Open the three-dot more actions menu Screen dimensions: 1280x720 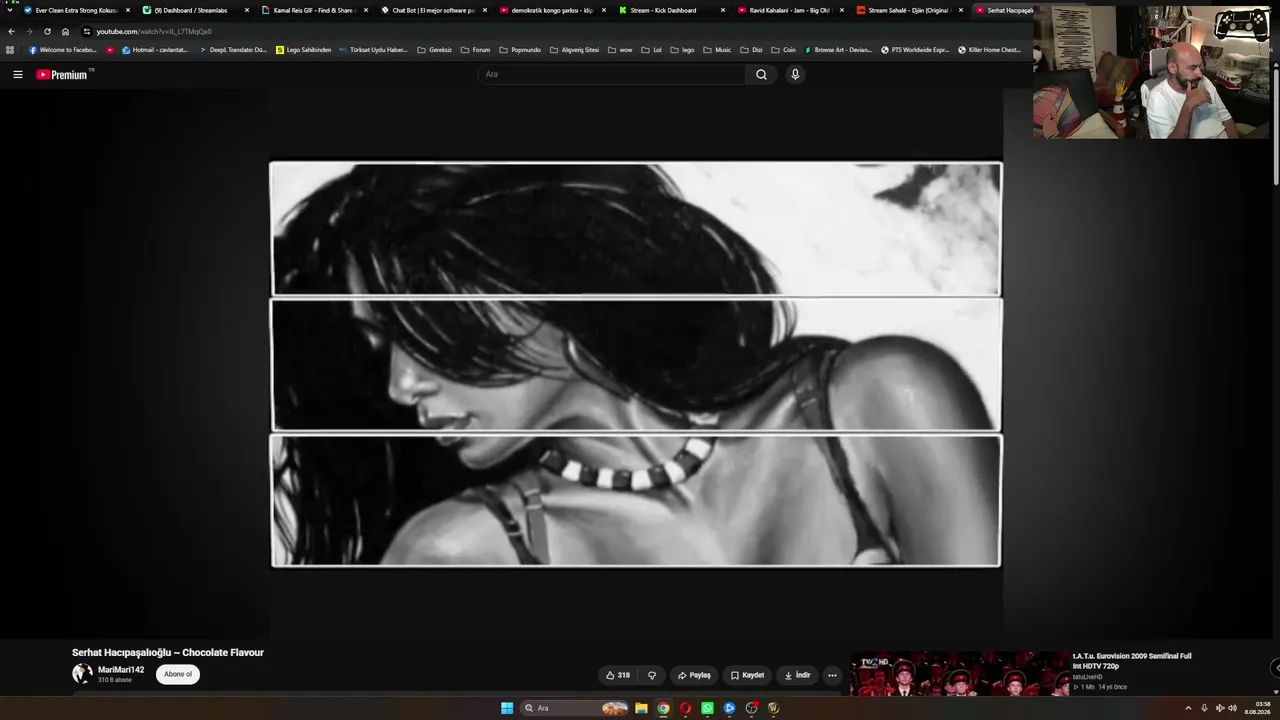coord(832,675)
